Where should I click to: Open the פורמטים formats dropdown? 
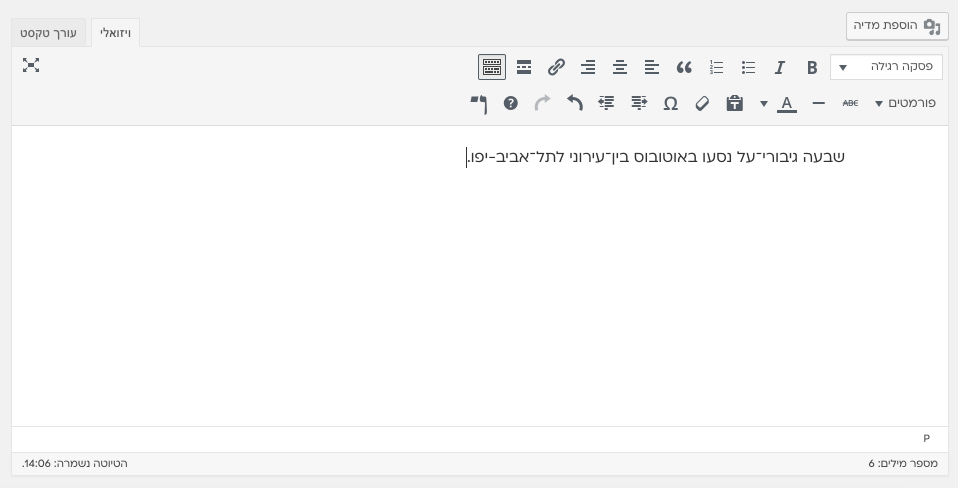tap(905, 103)
